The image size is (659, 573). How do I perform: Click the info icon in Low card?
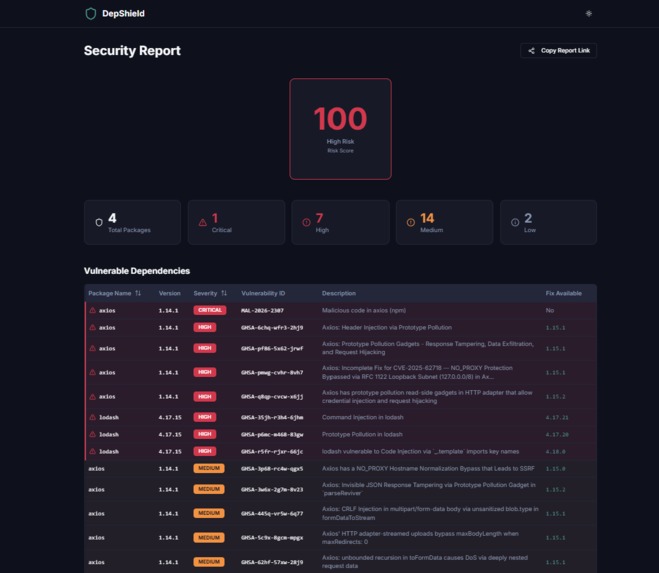[515, 222]
